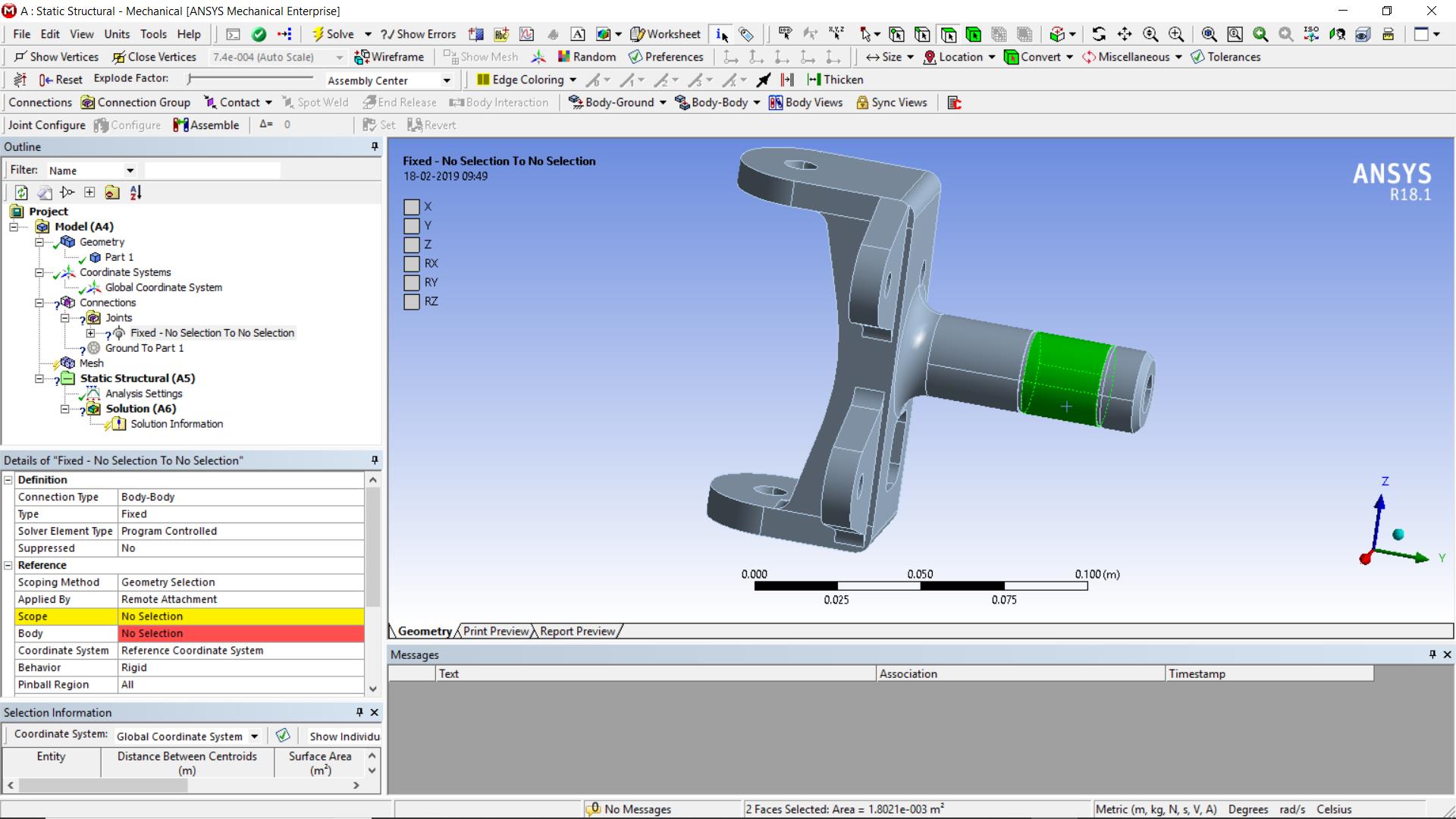1456x819 pixels.
Task: Select the Pan view tool
Action: coord(1125,34)
